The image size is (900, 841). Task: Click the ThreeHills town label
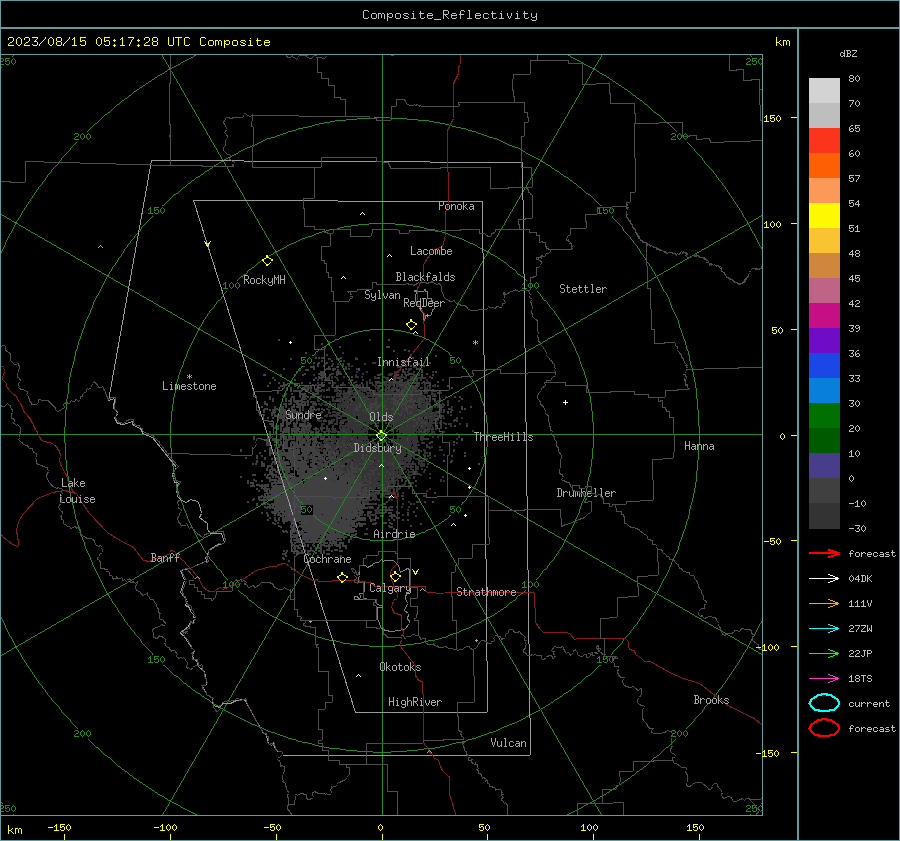click(503, 437)
